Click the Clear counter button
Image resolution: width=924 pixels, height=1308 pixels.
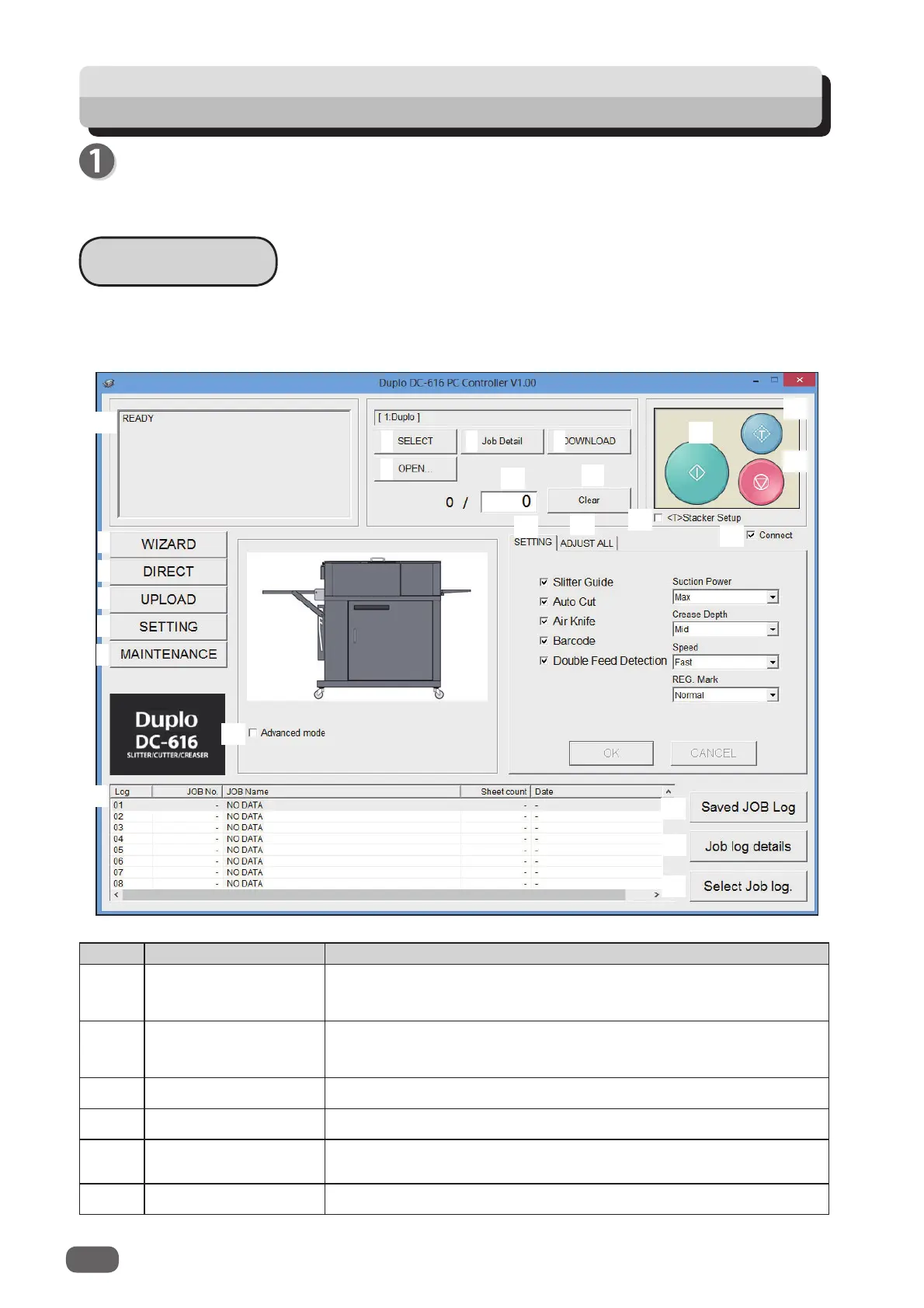[589, 500]
